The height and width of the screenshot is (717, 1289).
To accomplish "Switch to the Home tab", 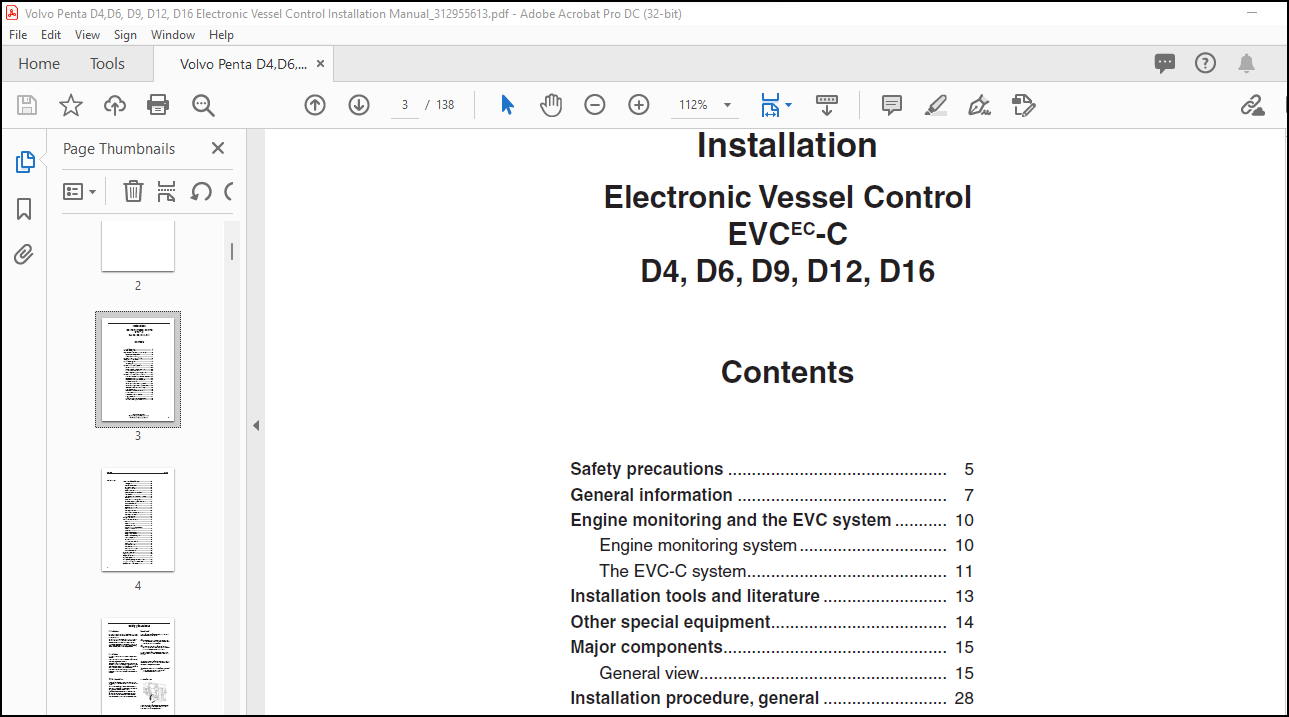I will tap(39, 63).
